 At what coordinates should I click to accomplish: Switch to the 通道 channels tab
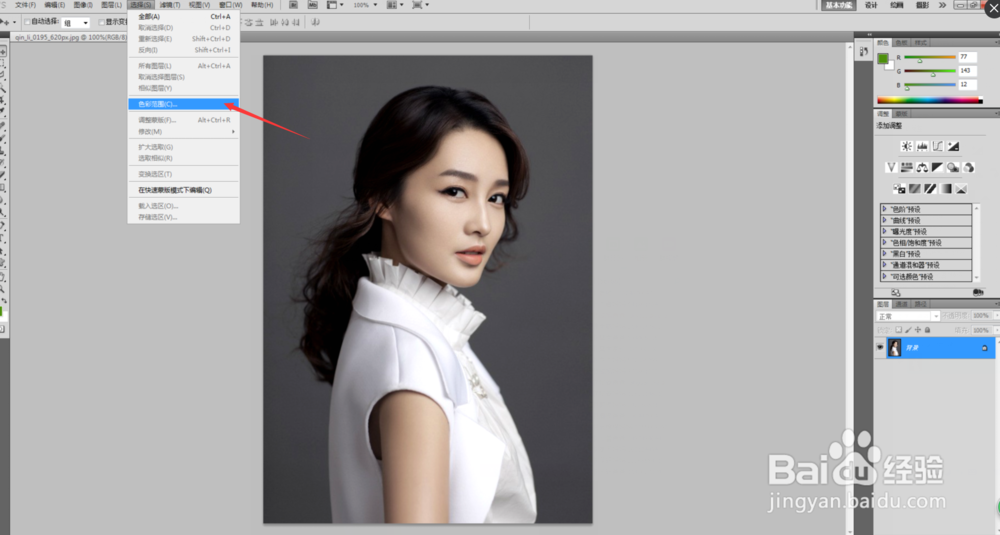click(x=902, y=304)
